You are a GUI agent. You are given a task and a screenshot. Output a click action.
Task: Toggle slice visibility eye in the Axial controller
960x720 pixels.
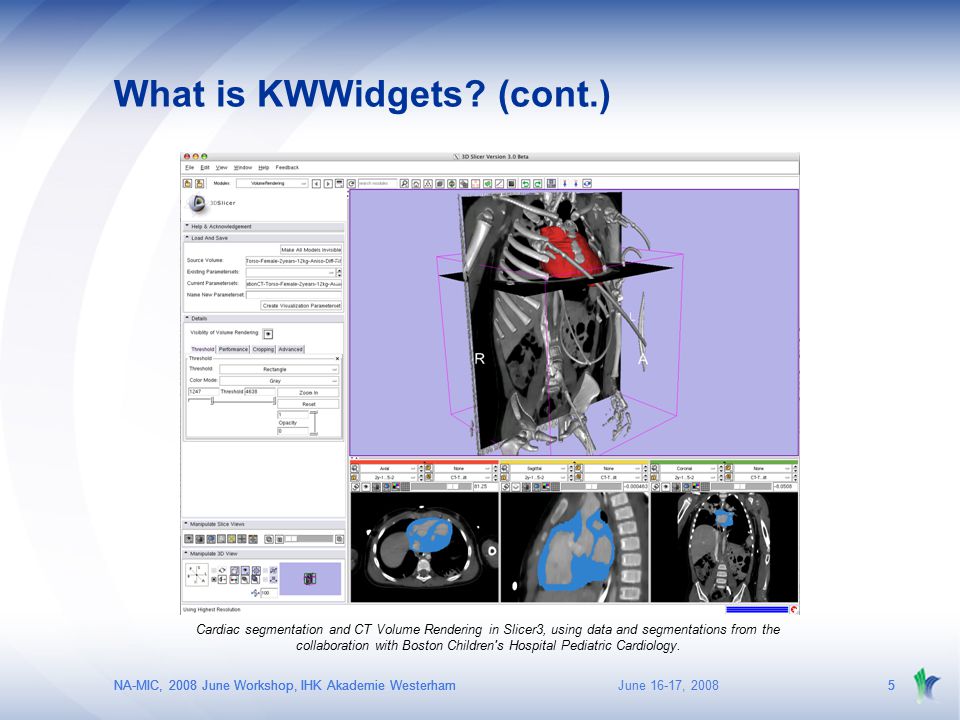tap(366, 487)
